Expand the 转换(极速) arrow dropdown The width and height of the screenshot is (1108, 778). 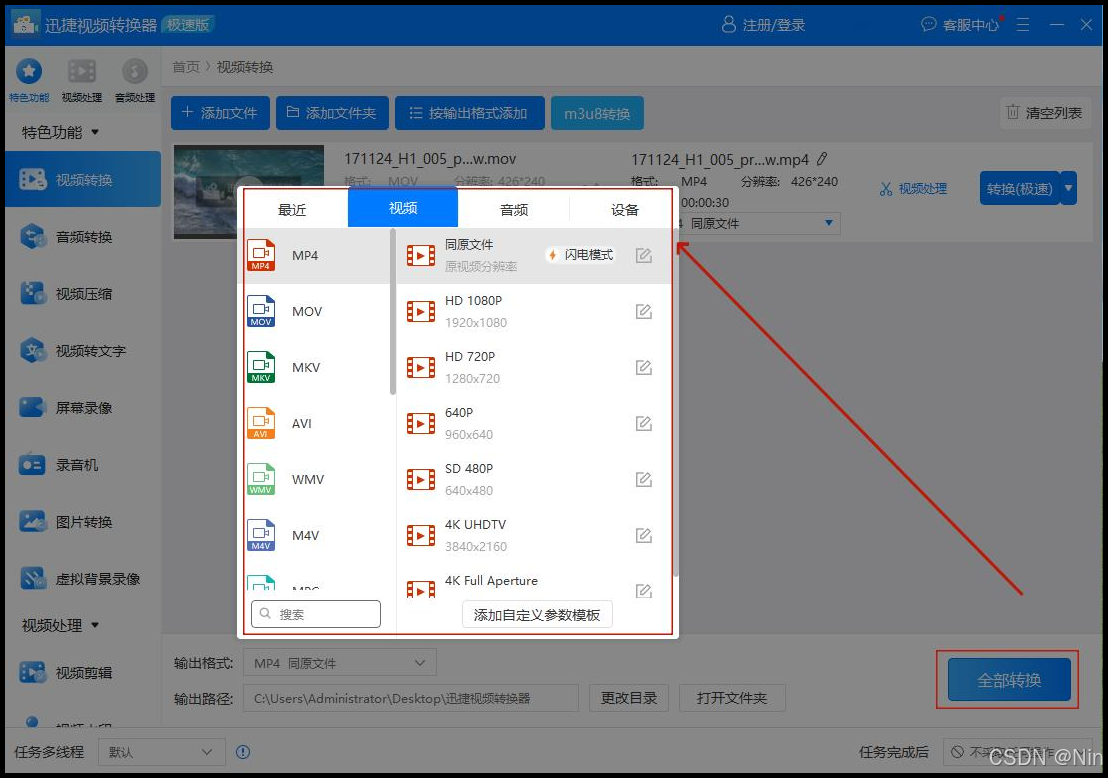[1068, 189]
